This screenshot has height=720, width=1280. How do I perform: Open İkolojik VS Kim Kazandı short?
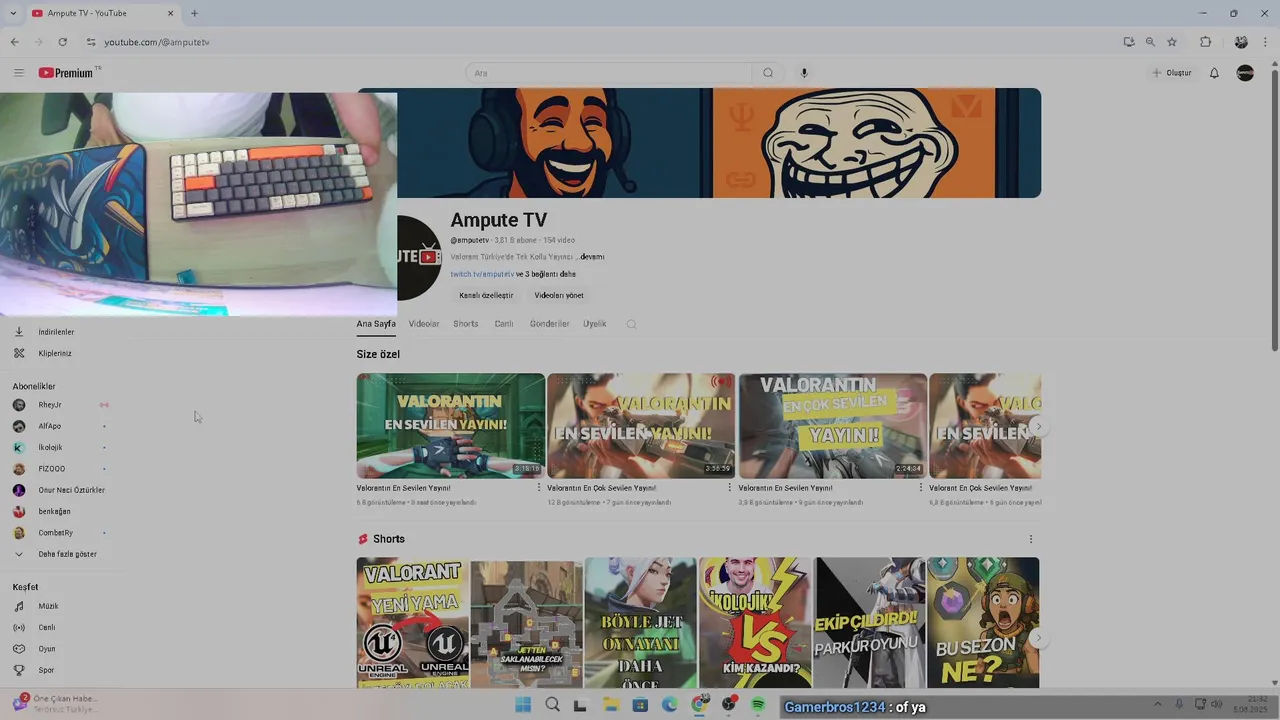pyautogui.click(x=755, y=622)
